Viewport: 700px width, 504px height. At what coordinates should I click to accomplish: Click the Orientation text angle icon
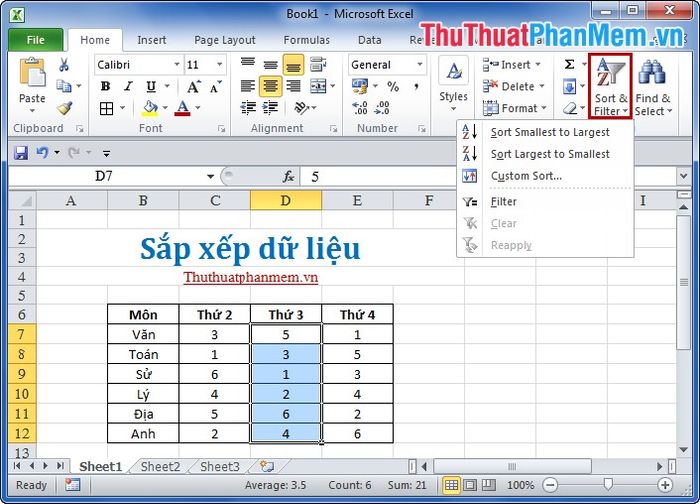(302, 108)
